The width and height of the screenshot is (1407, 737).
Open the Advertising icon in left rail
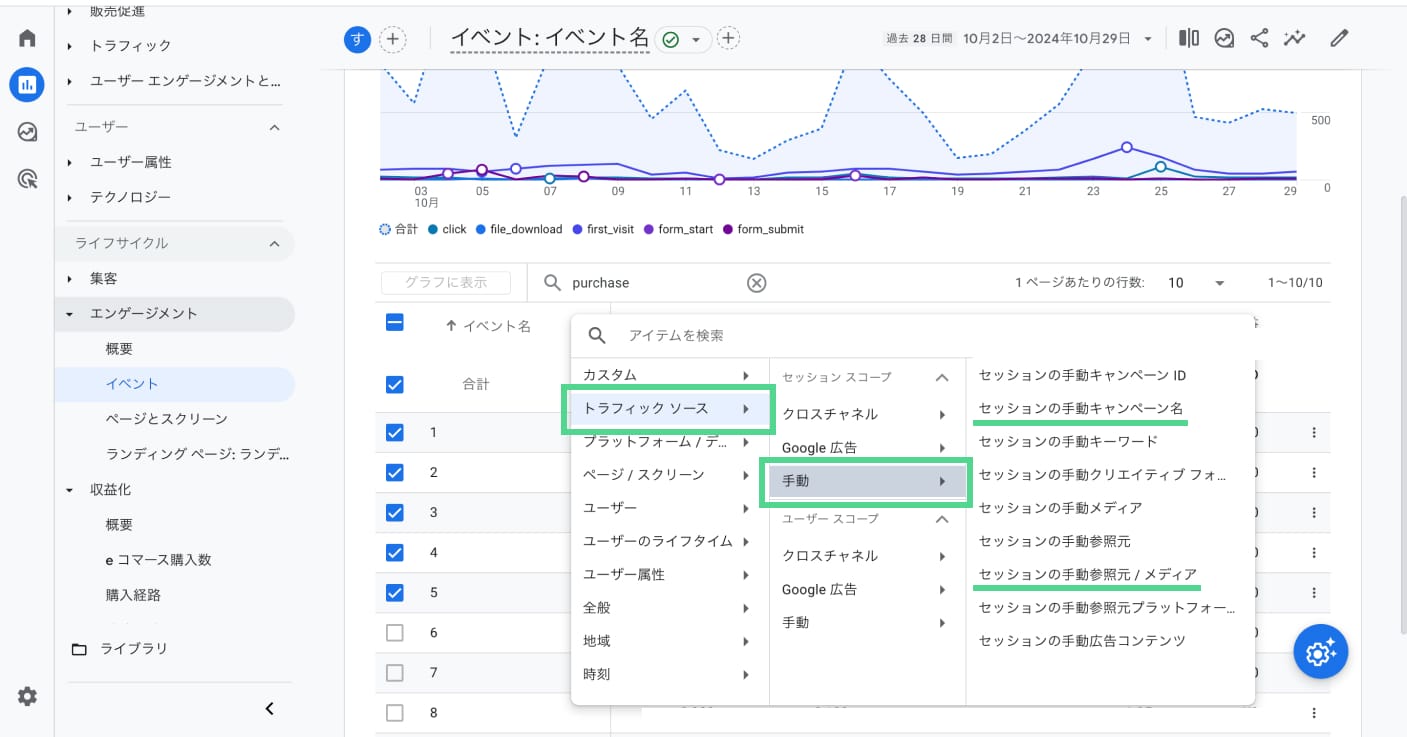[27, 180]
